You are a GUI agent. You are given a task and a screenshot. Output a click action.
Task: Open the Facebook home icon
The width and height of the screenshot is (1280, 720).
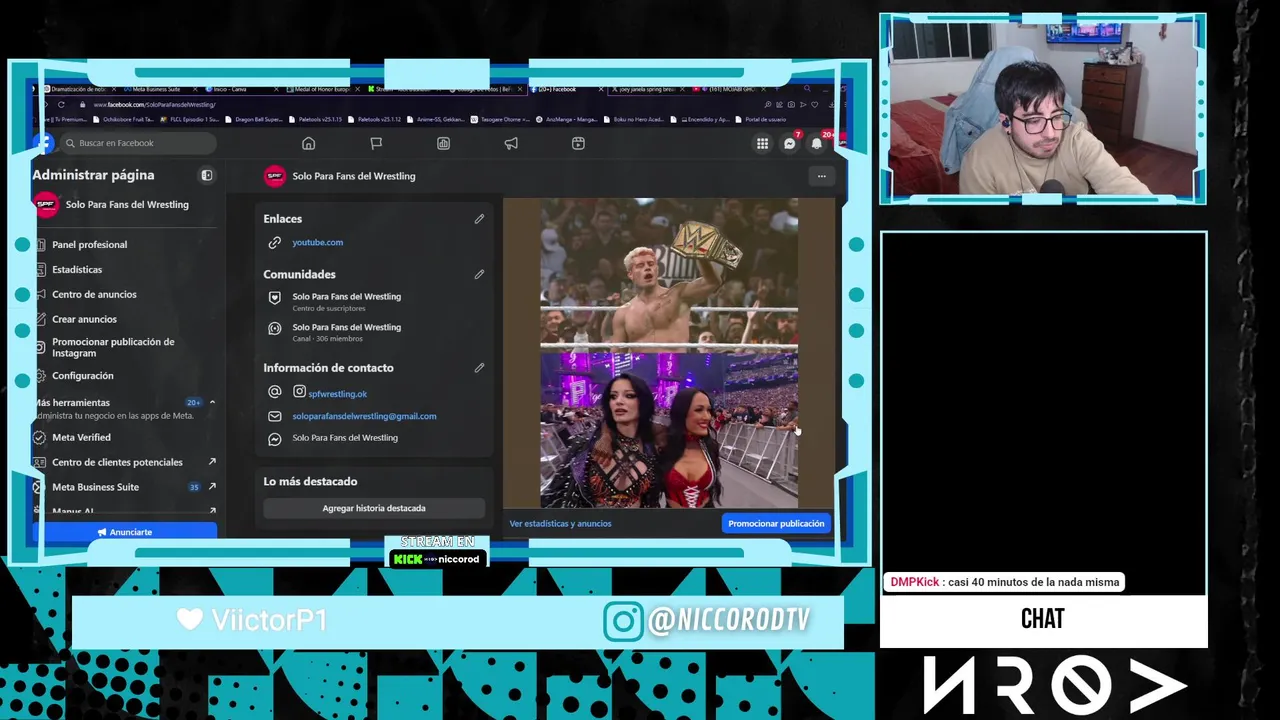coord(308,143)
